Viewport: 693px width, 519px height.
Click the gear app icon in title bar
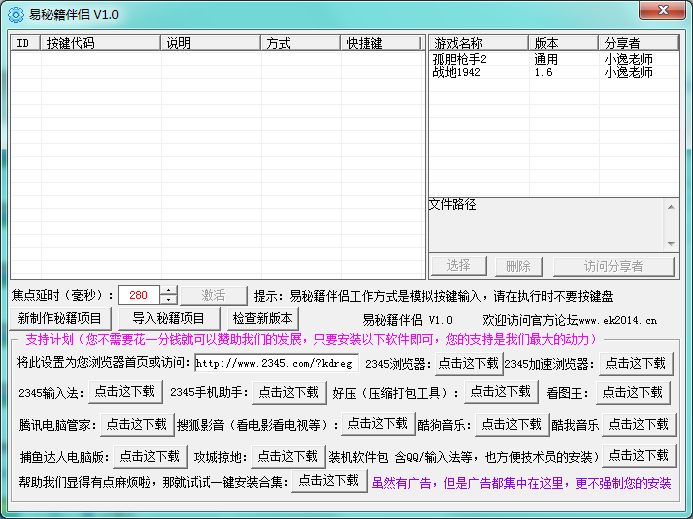[15, 15]
